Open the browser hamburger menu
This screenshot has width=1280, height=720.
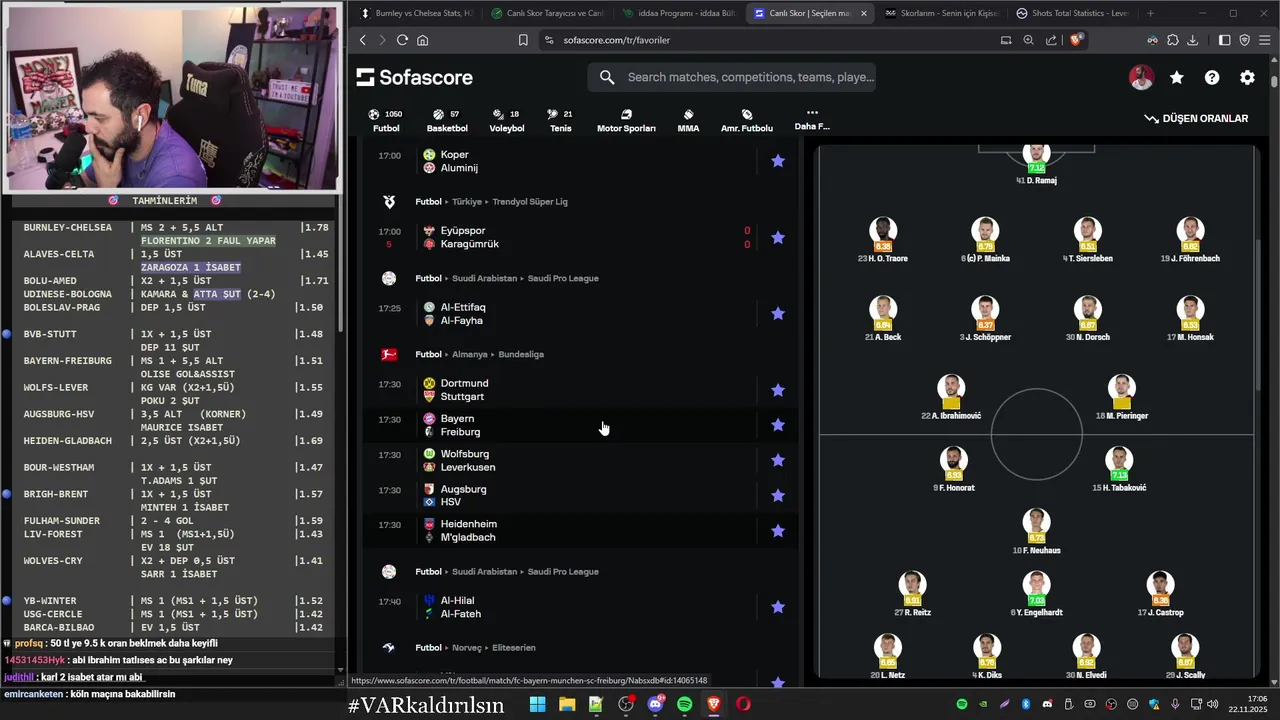point(1265,40)
